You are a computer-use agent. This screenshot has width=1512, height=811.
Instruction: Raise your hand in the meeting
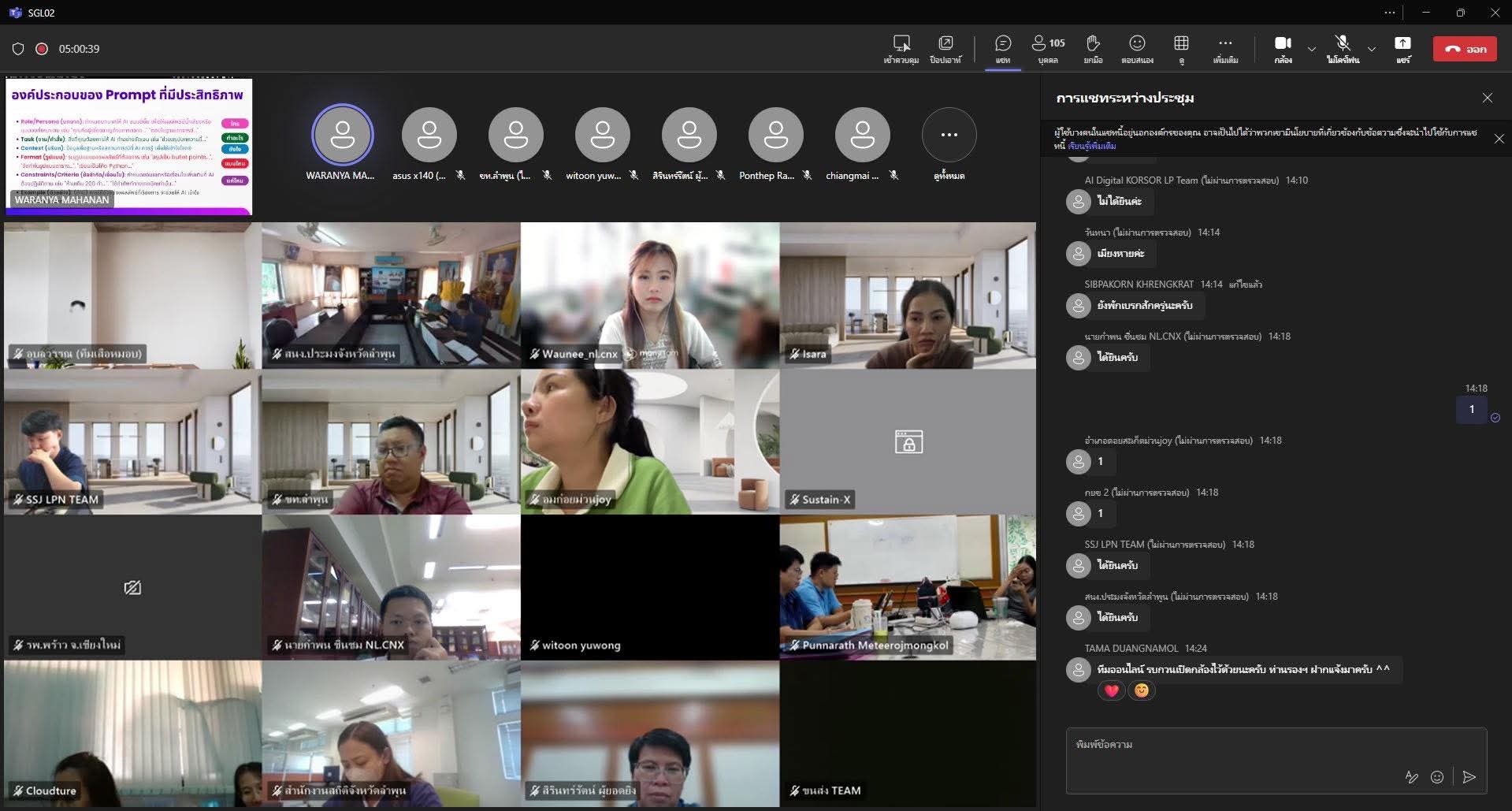coord(1092,48)
